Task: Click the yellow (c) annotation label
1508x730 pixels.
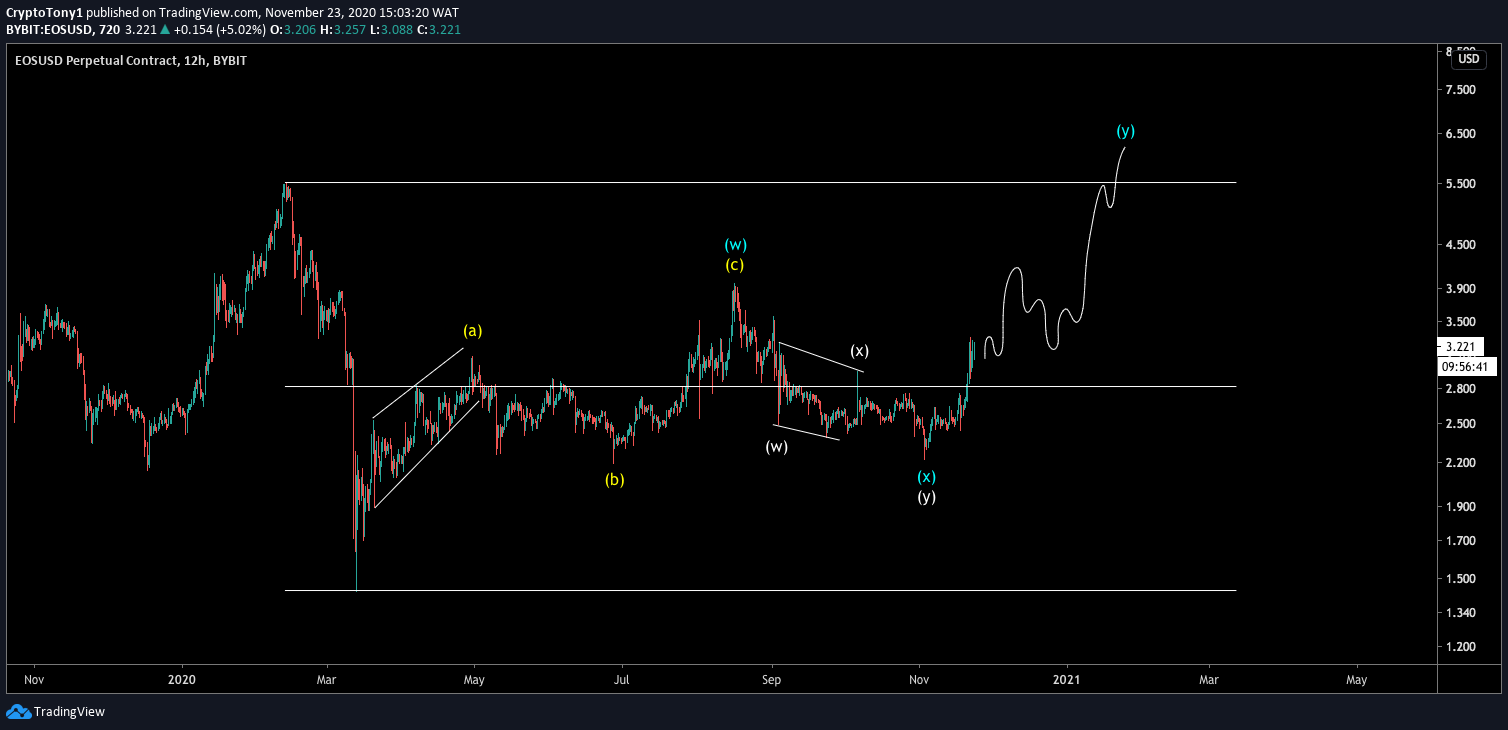Action: [735, 264]
